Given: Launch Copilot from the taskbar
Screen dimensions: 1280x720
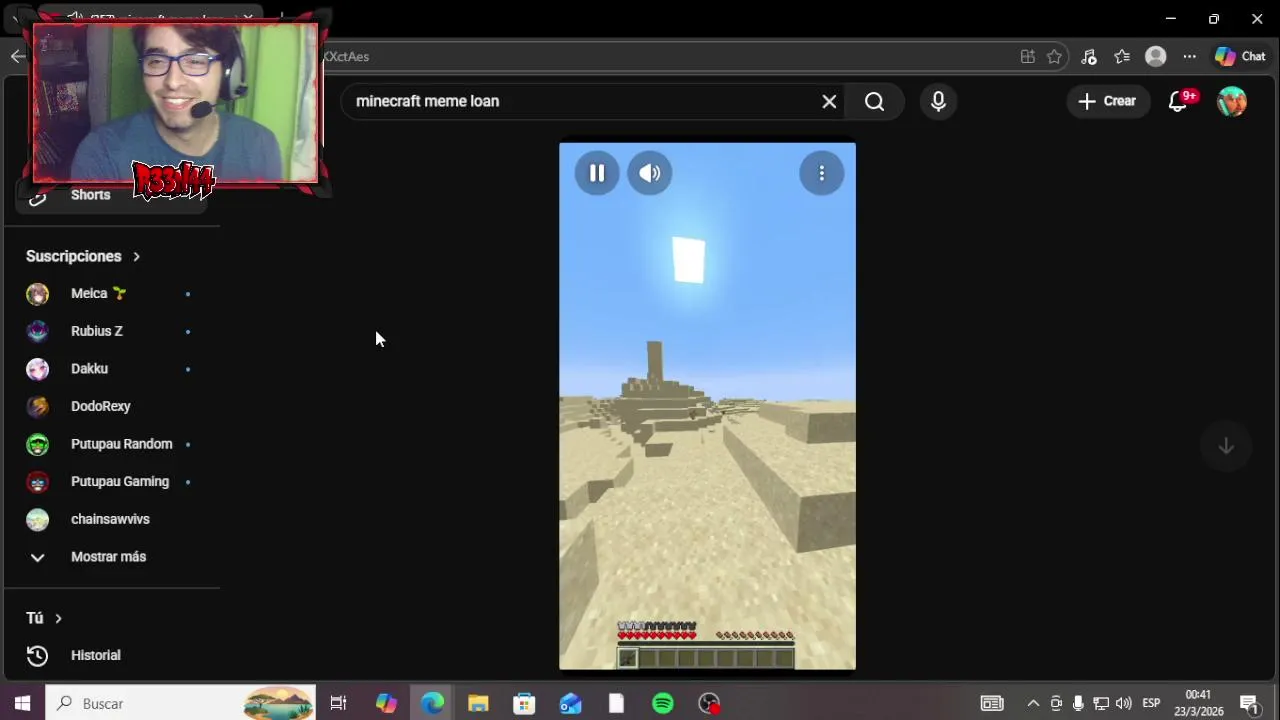Looking at the screenshot, I should tap(386, 703).
